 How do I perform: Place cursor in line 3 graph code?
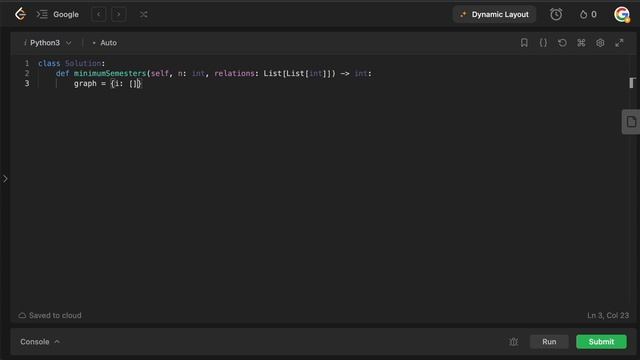(107, 84)
